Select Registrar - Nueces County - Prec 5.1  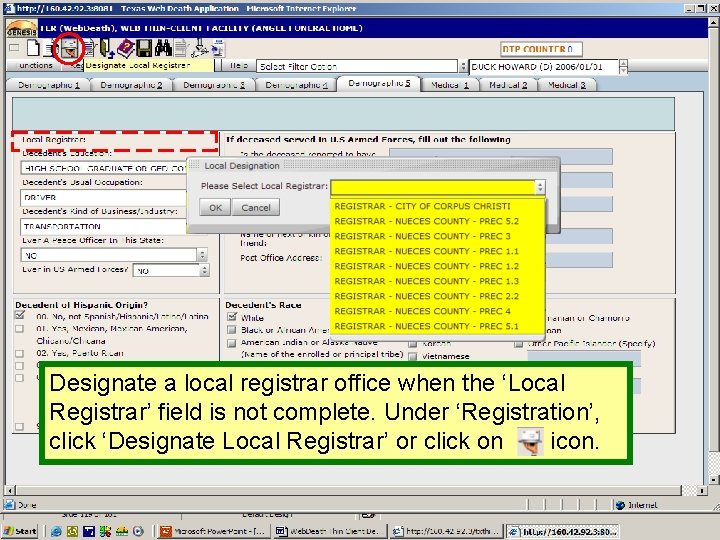438,326
